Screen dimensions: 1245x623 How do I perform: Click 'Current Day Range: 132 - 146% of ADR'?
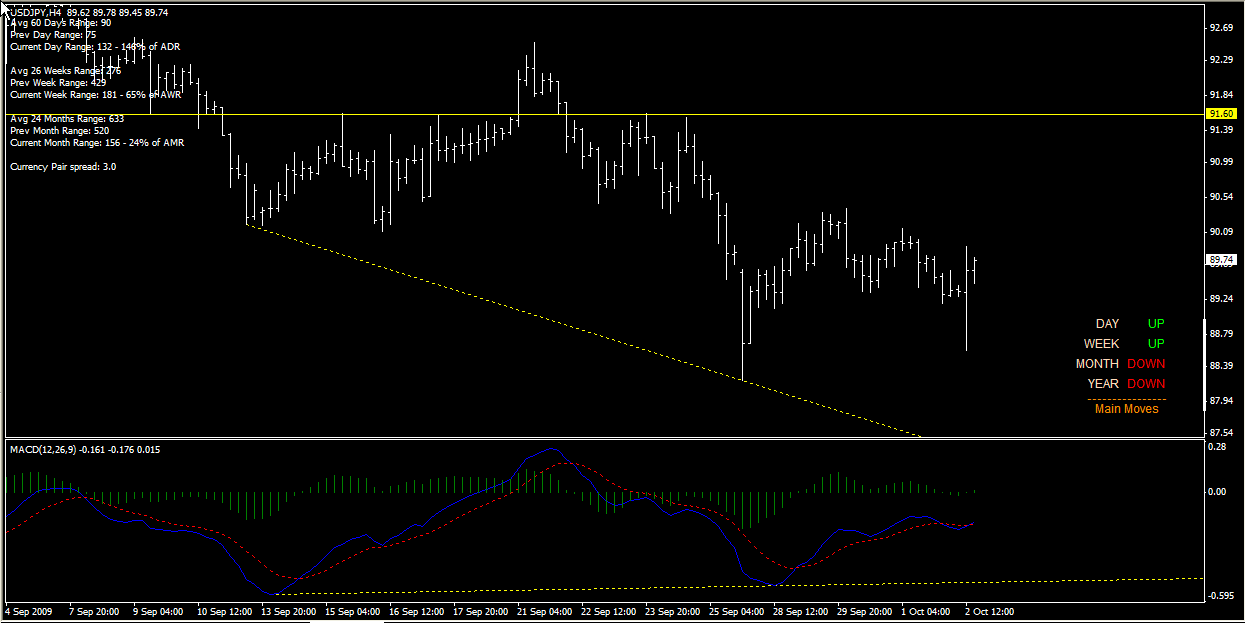[95, 46]
